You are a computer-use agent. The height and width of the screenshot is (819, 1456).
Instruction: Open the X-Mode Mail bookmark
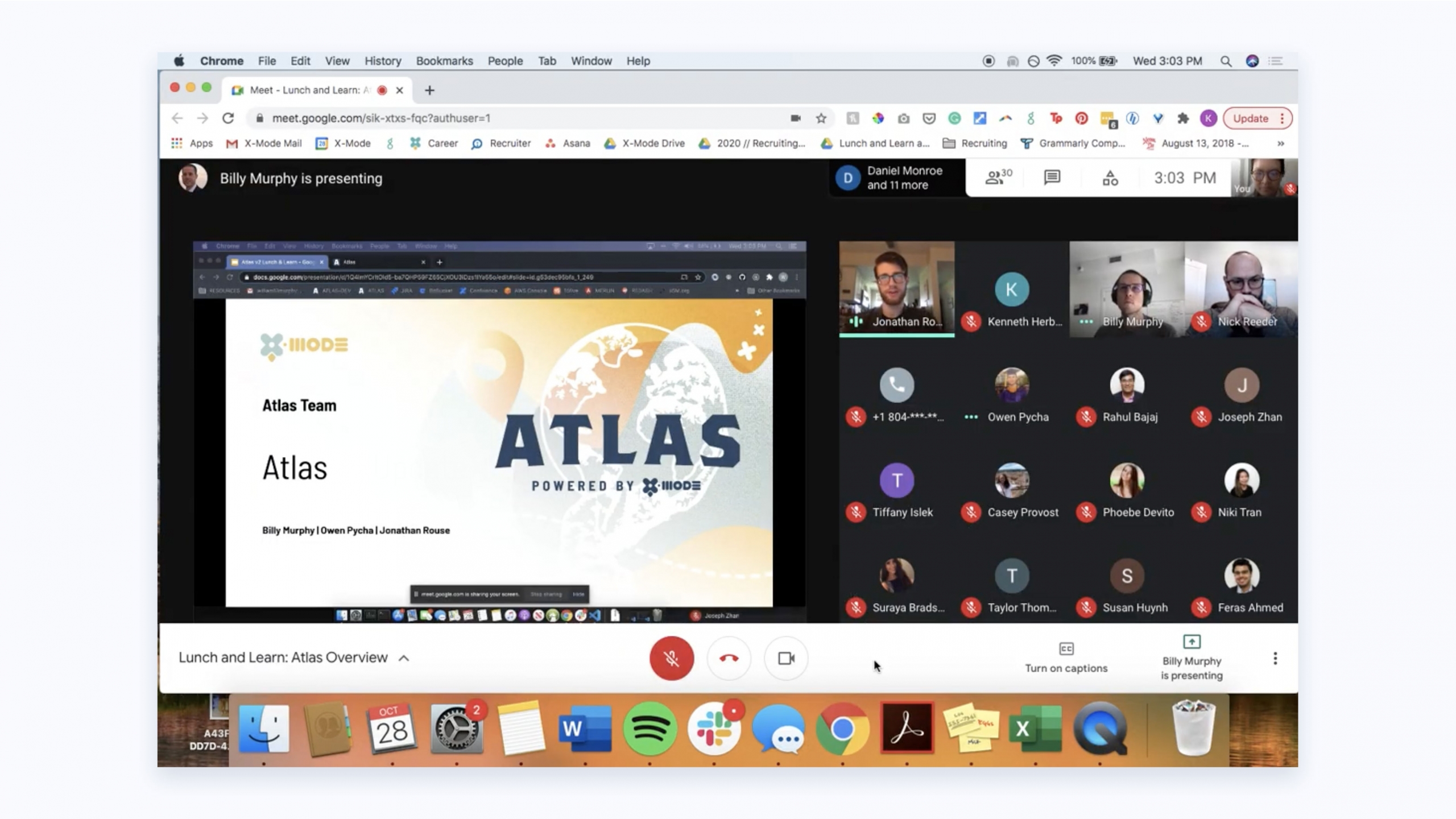264,143
